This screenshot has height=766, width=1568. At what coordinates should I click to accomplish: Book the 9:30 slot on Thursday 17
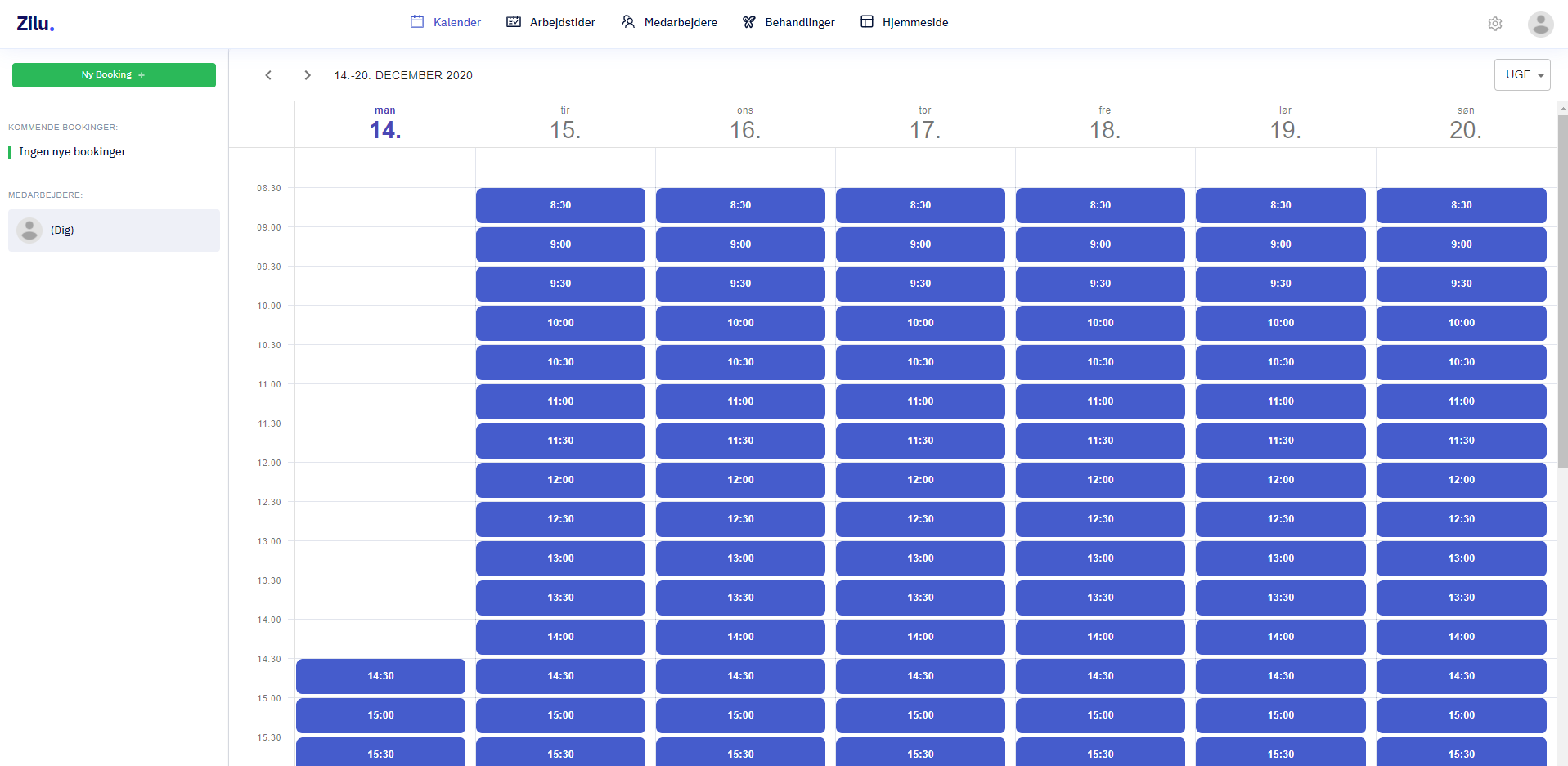click(x=920, y=284)
